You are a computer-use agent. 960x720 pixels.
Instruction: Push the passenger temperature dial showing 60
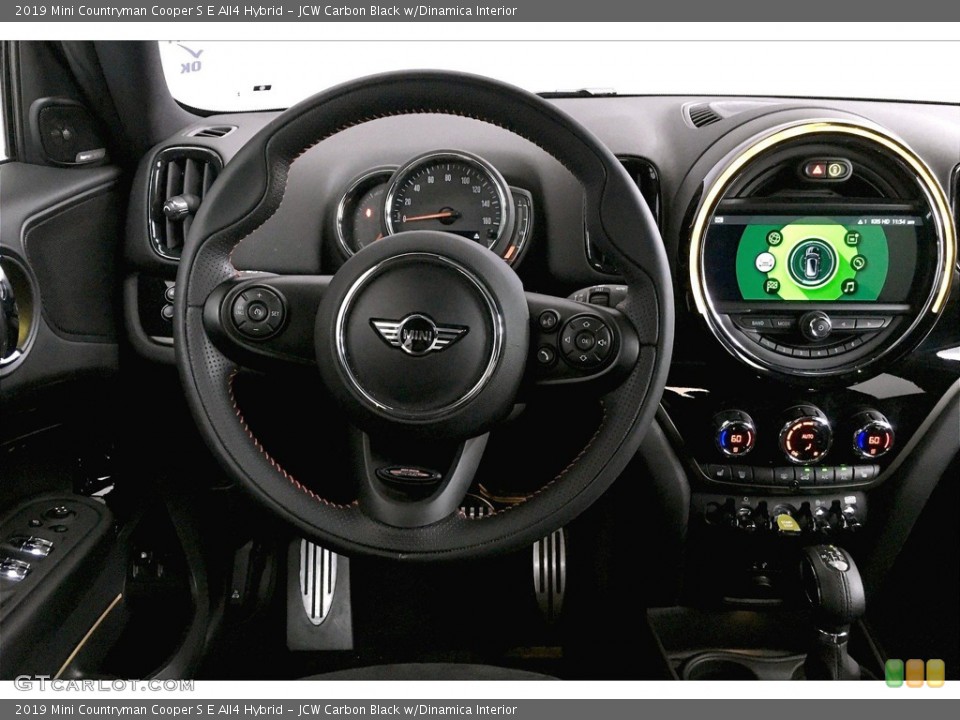tap(873, 437)
